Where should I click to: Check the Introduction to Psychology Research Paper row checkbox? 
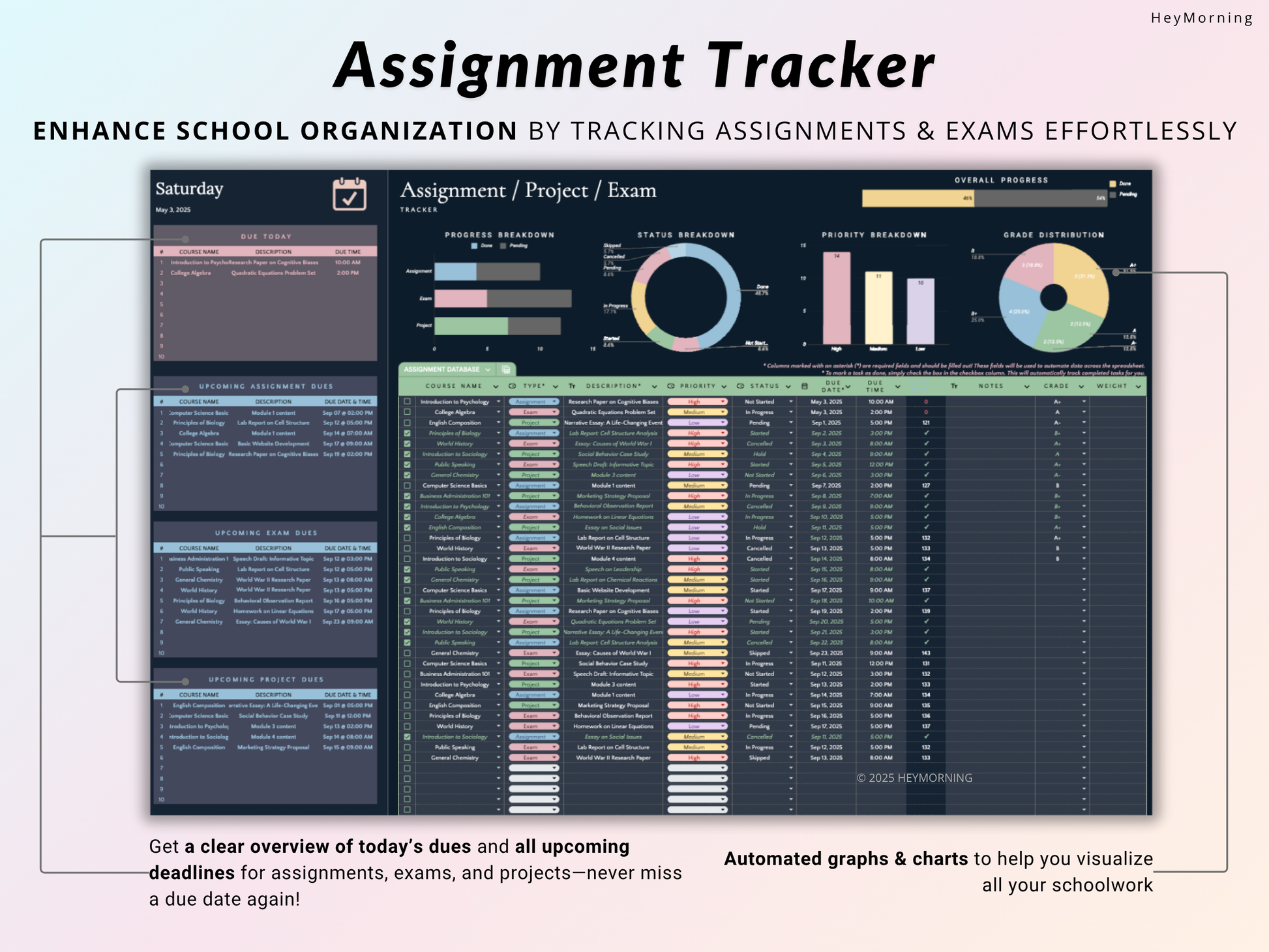click(x=408, y=402)
